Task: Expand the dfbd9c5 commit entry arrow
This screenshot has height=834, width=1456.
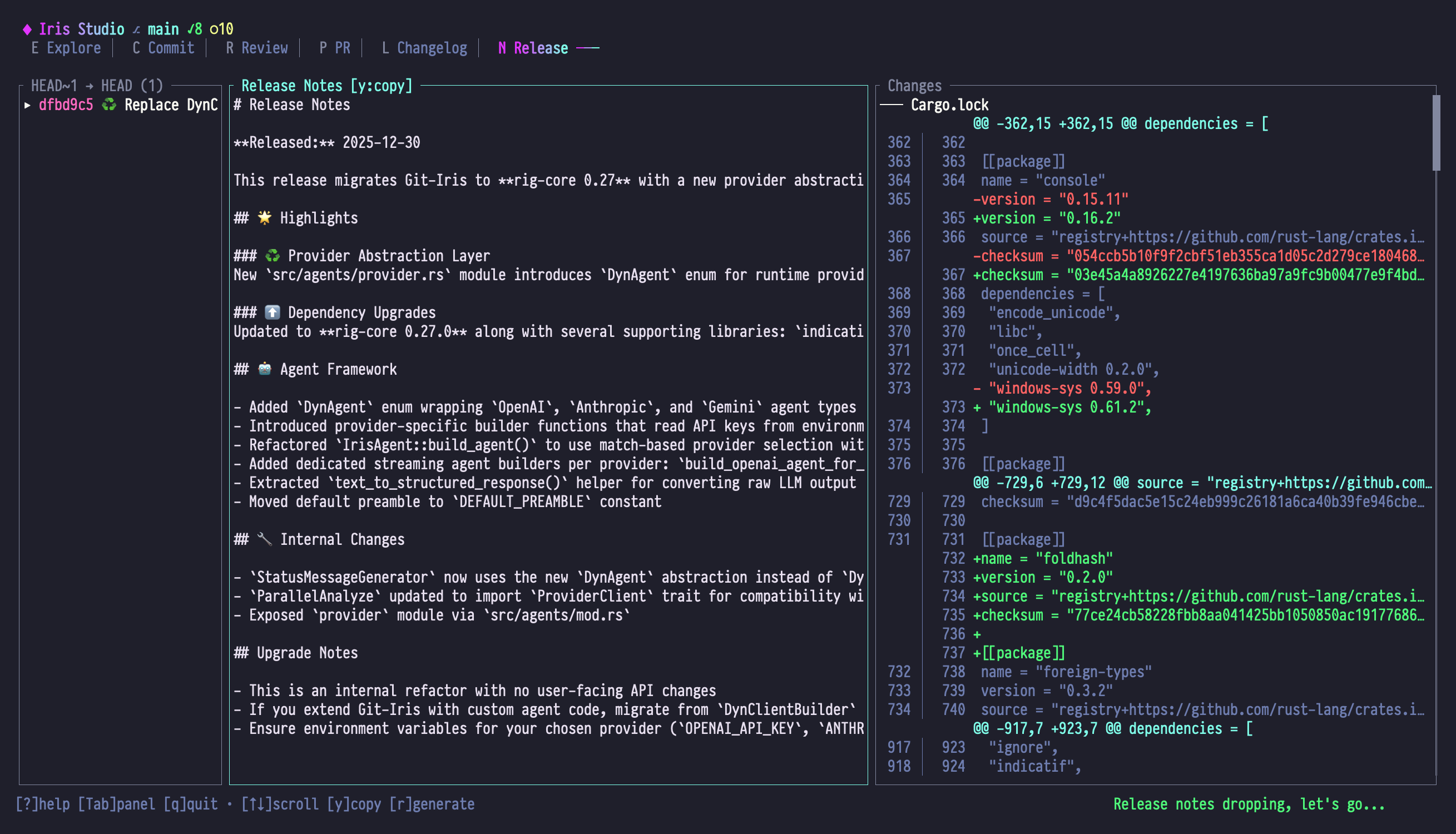Action: [x=27, y=105]
